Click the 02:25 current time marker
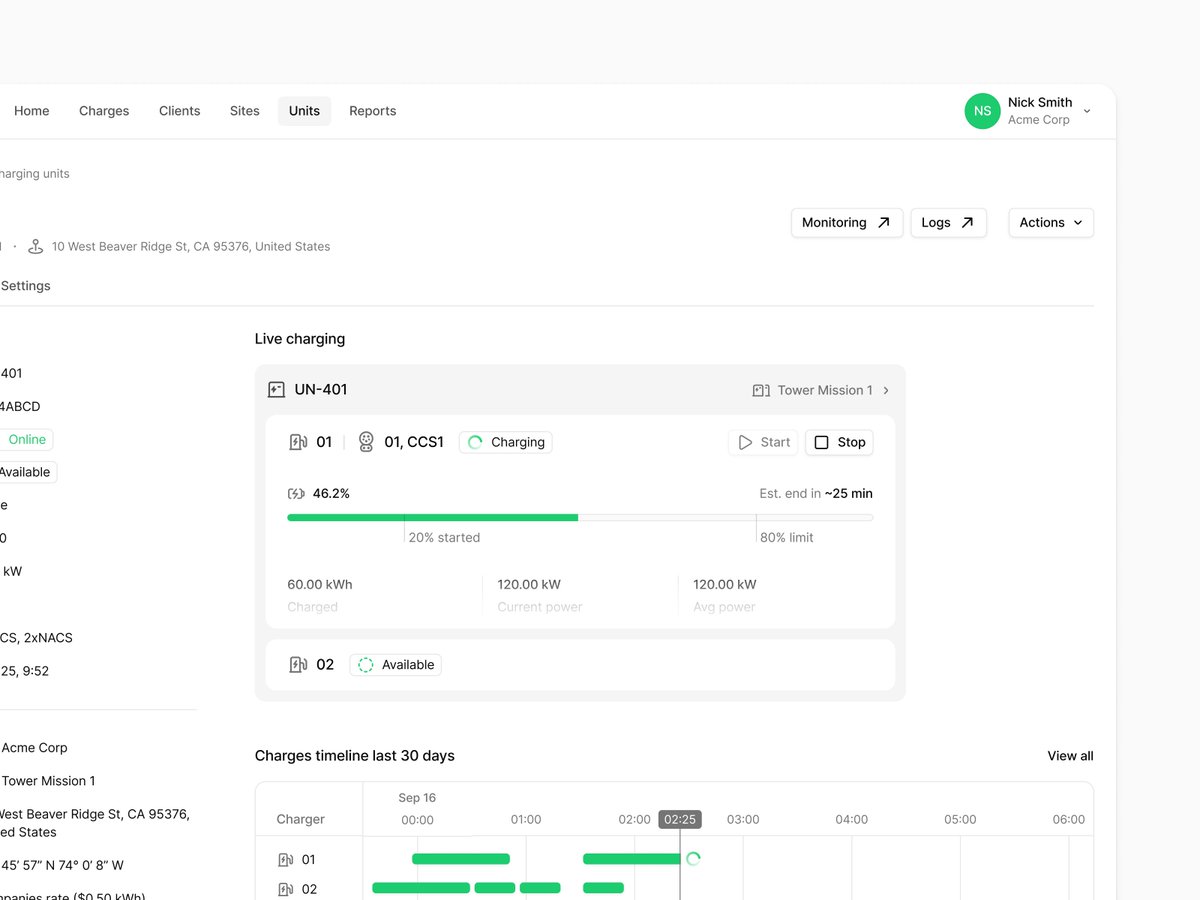 680,820
